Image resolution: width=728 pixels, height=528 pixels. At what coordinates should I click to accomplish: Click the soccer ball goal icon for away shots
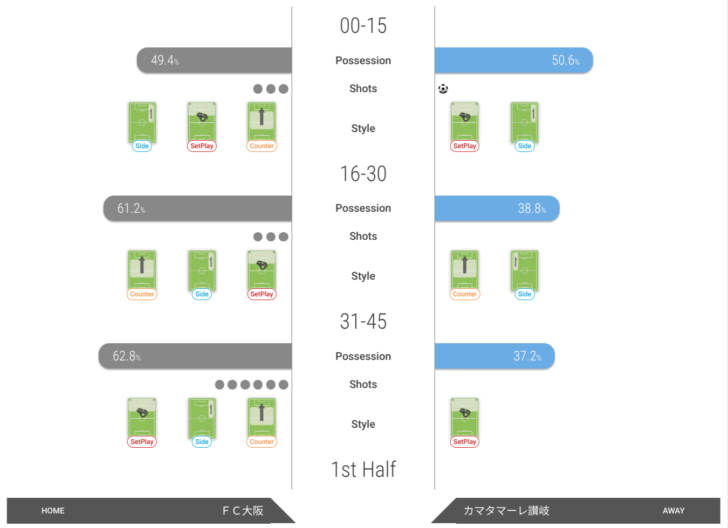click(x=443, y=89)
